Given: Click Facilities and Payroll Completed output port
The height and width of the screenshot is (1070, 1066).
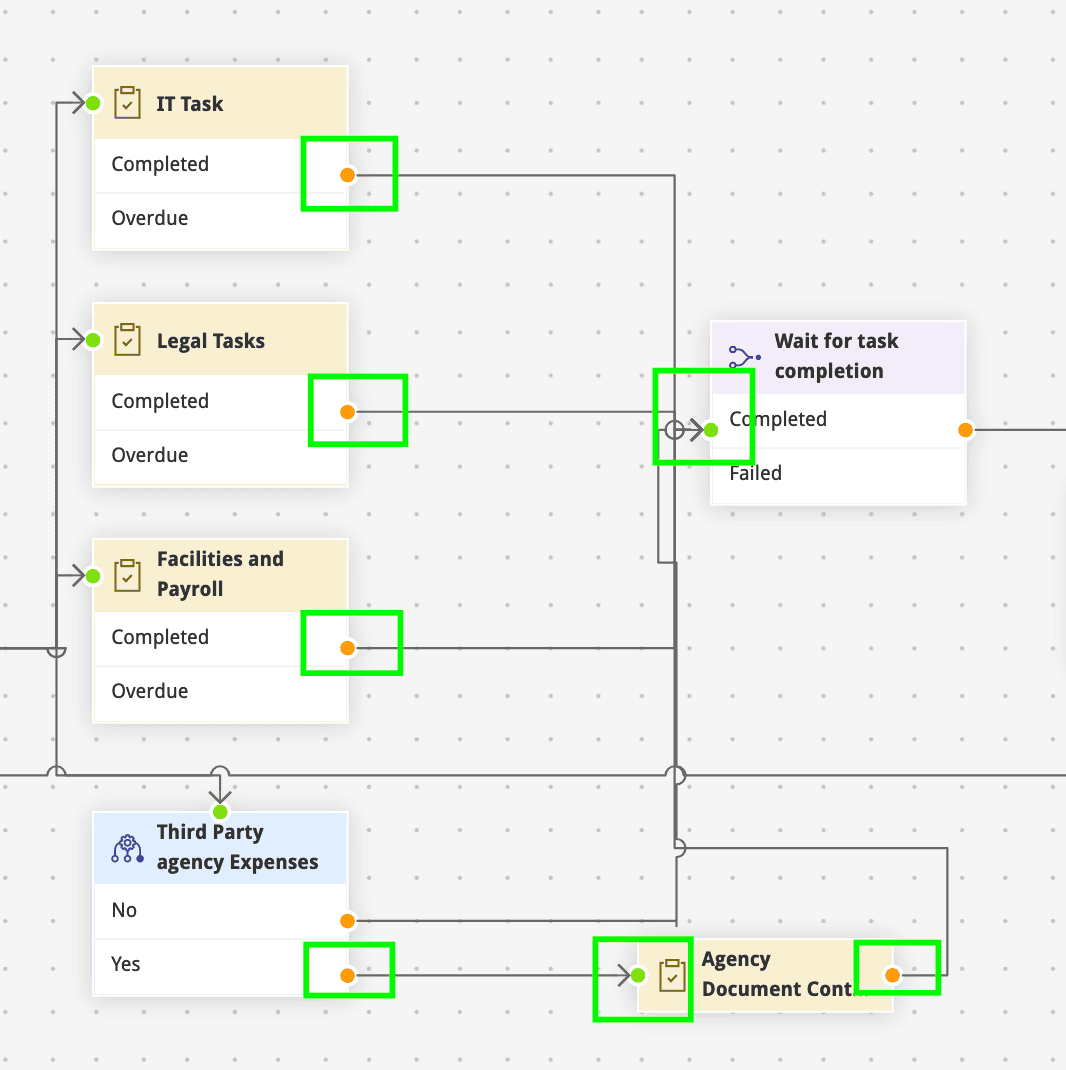Looking at the screenshot, I should [x=347, y=648].
